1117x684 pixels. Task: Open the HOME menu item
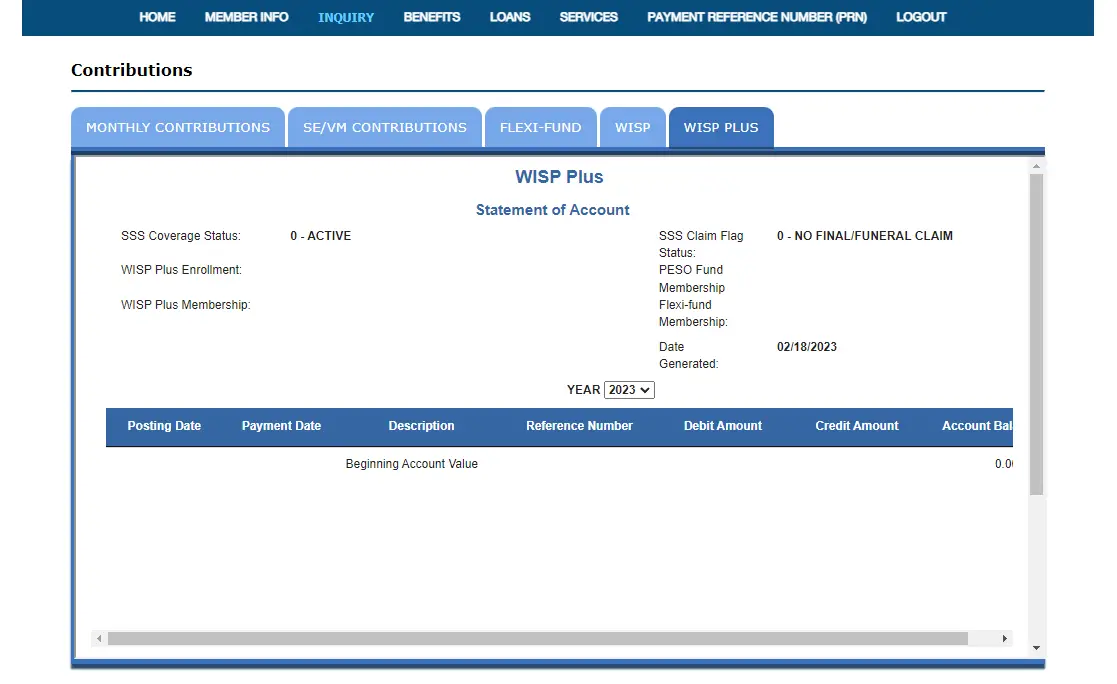(157, 17)
